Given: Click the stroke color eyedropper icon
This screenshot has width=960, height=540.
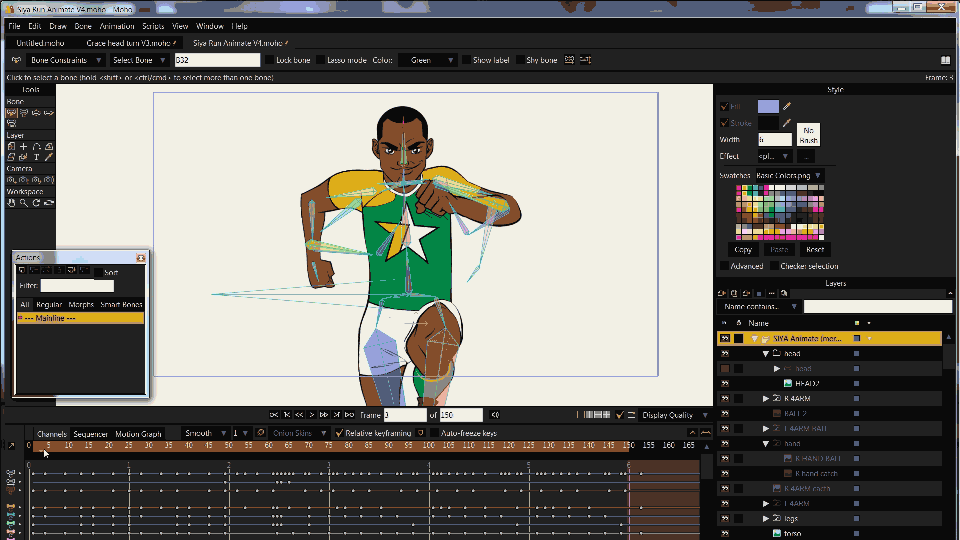Looking at the screenshot, I should click(x=787, y=123).
